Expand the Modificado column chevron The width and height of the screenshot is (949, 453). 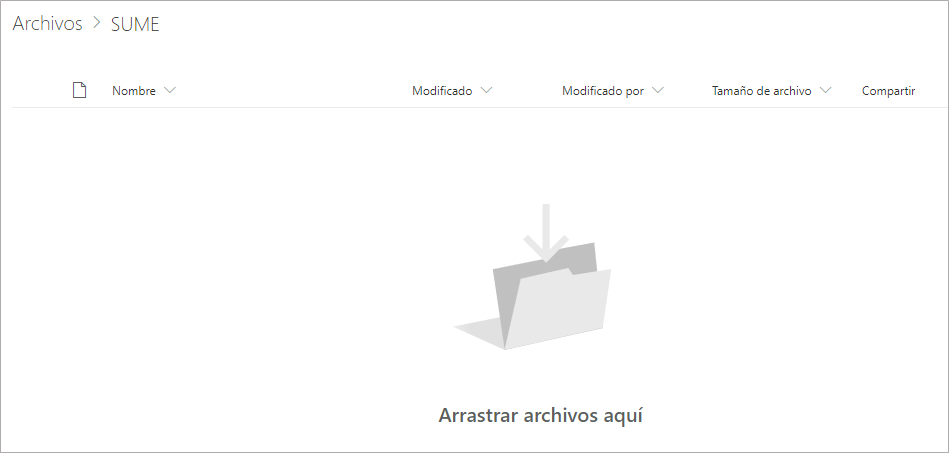pyautogui.click(x=486, y=90)
